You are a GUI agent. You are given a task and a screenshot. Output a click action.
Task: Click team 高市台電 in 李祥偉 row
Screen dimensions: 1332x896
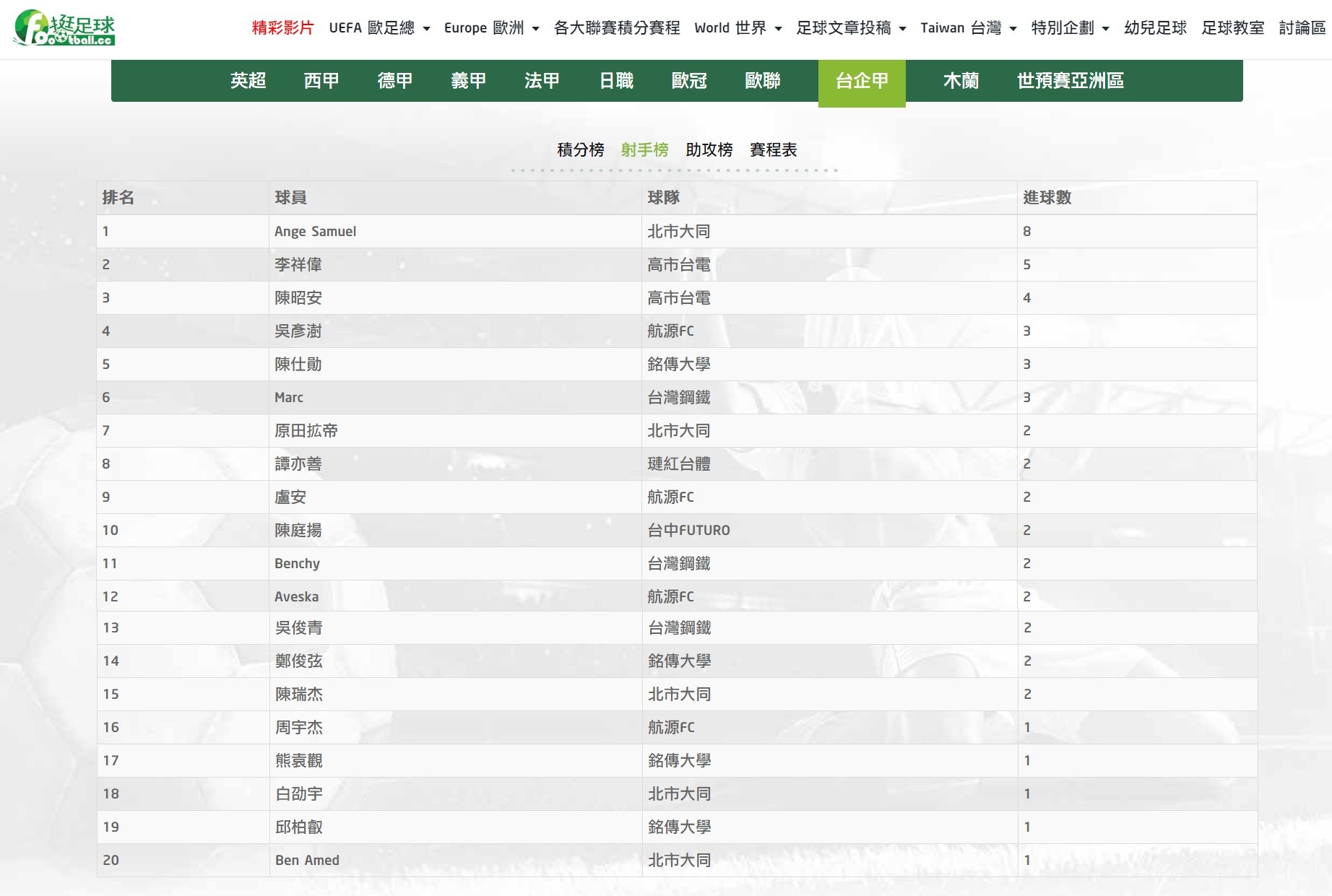coord(679,265)
